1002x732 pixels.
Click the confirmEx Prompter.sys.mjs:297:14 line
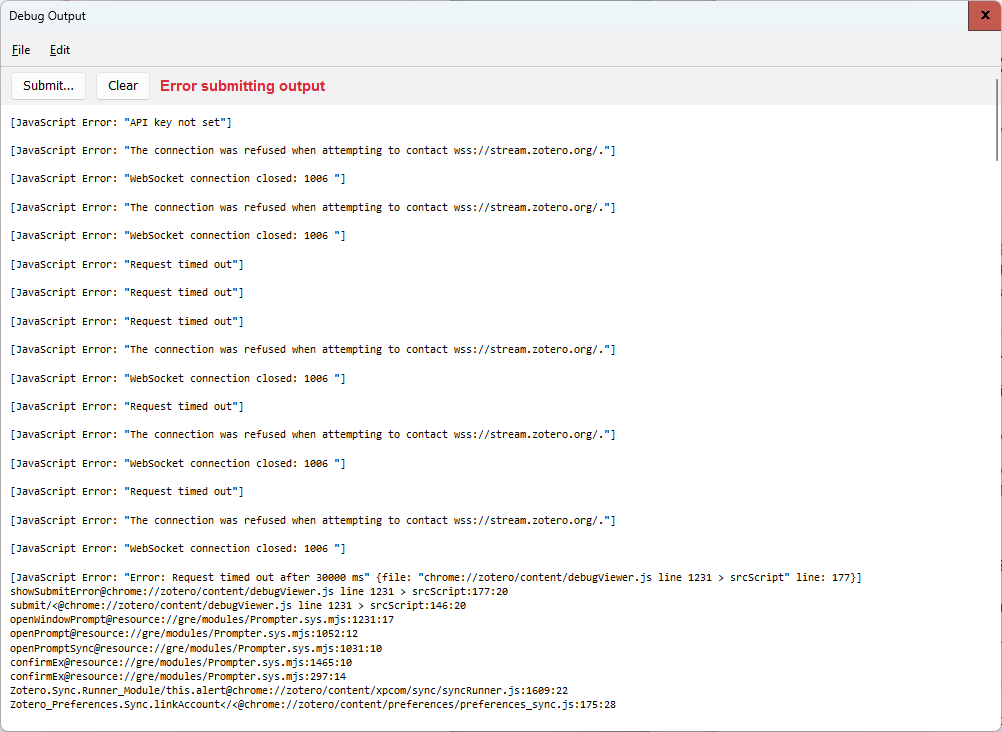pos(178,676)
